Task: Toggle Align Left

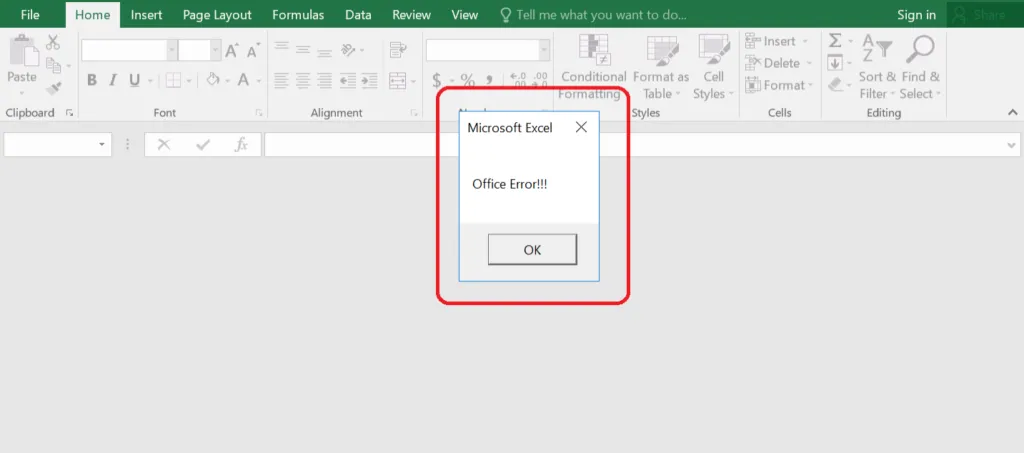Action: pos(281,80)
